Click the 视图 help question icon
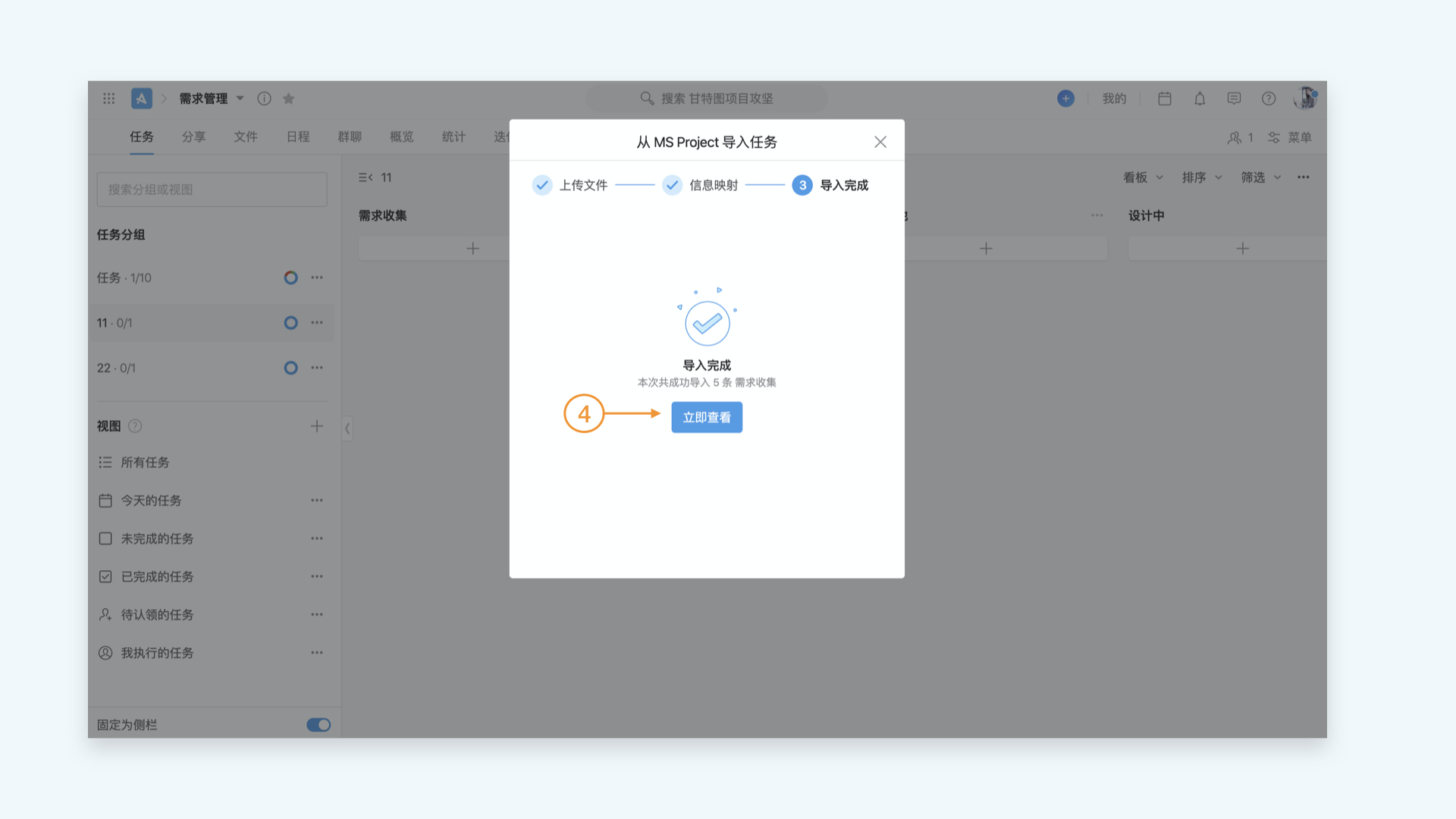Viewport: 1456px width, 819px height. pos(135,426)
